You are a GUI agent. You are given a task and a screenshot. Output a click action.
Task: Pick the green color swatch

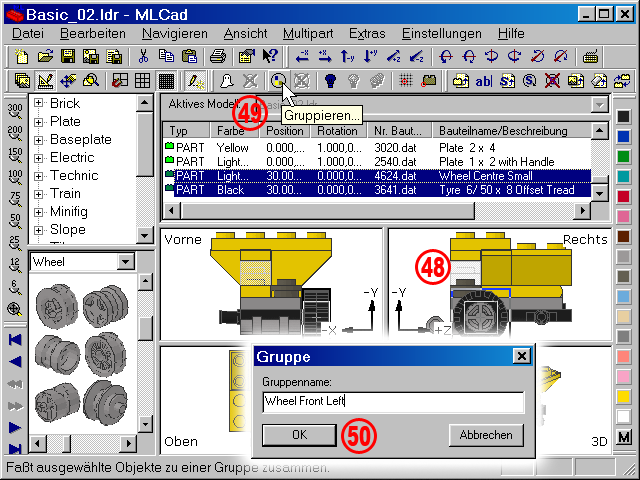pos(623,157)
